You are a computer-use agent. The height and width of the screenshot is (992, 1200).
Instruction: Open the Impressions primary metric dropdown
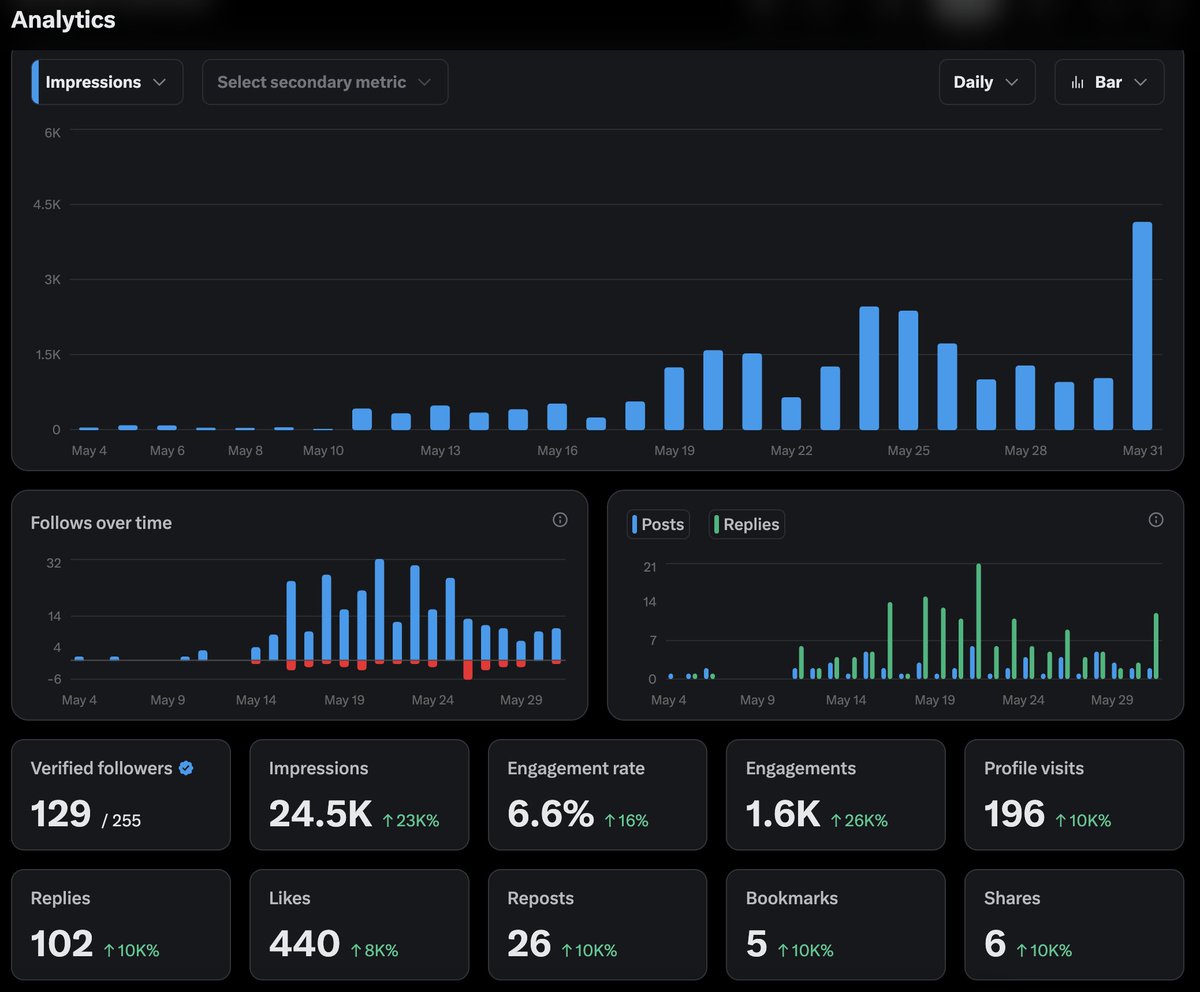coord(107,82)
